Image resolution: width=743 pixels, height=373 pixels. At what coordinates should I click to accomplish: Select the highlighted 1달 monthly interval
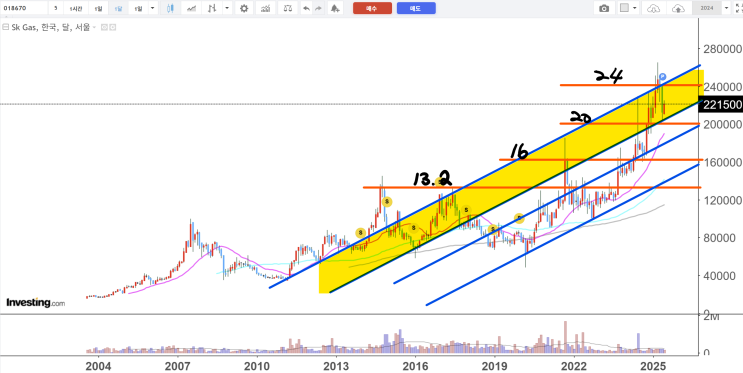(118, 8)
